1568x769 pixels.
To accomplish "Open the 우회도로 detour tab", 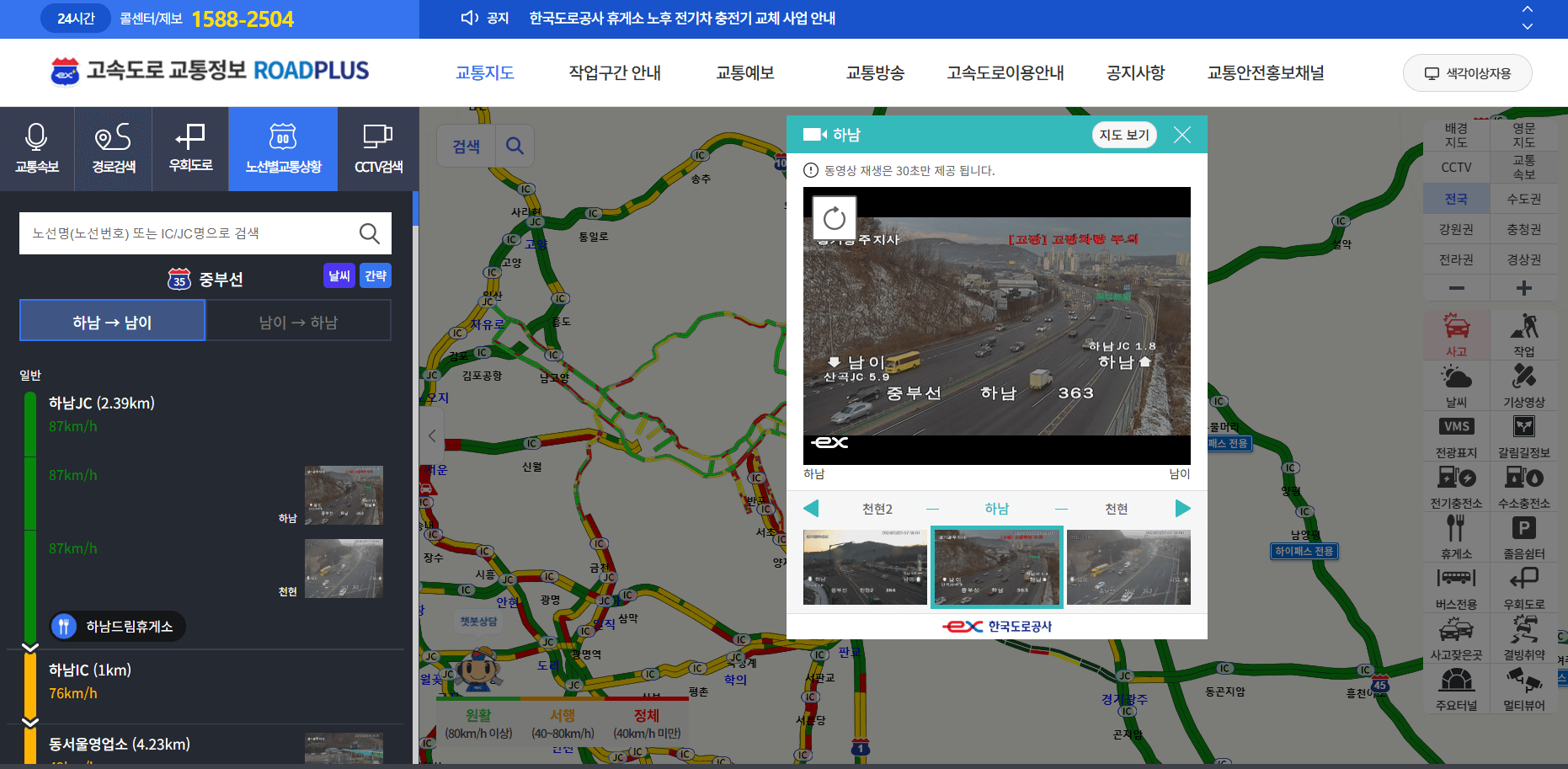I will [x=190, y=148].
